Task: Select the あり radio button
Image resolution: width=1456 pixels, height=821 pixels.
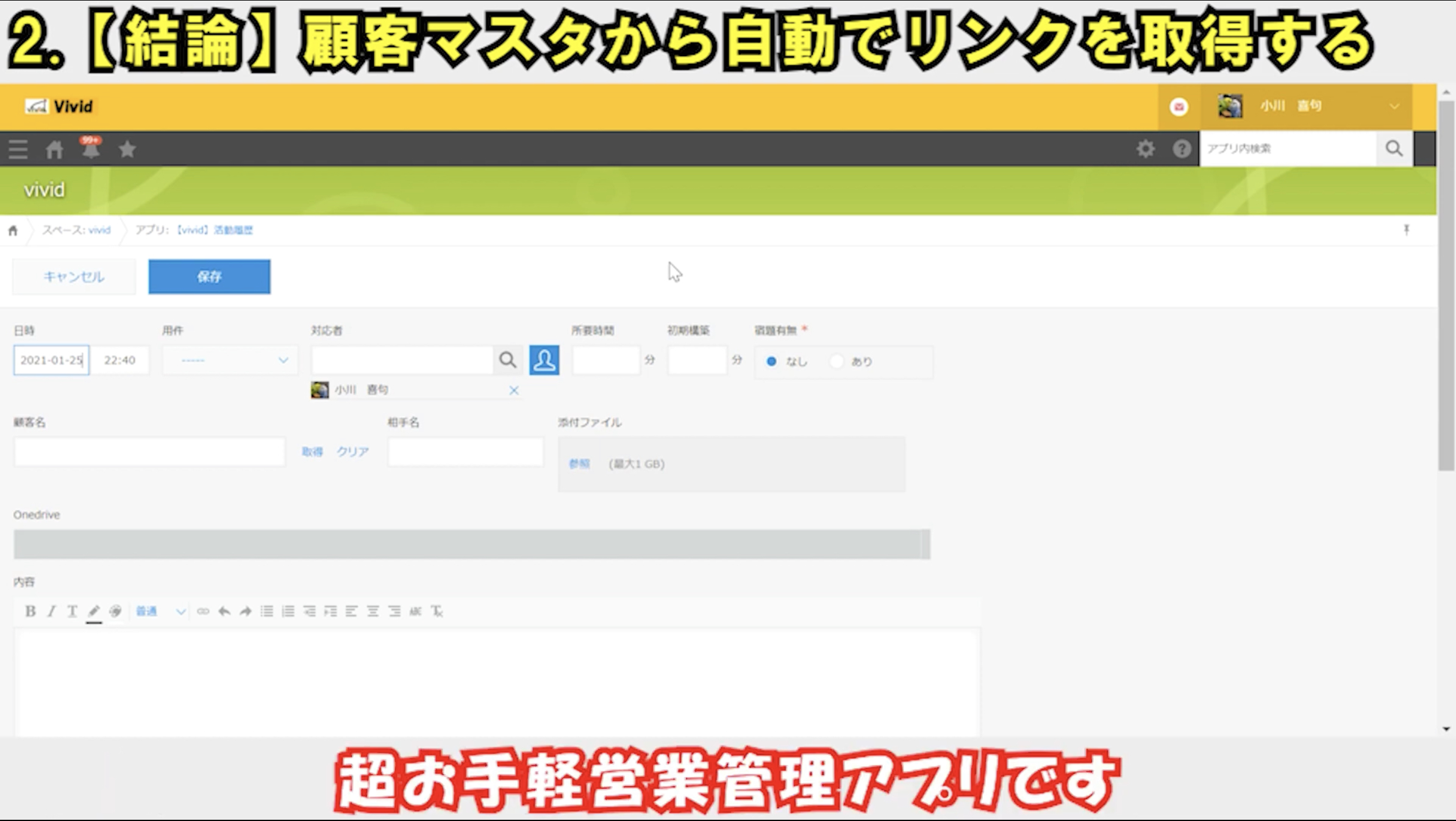Action: (837, 361)
